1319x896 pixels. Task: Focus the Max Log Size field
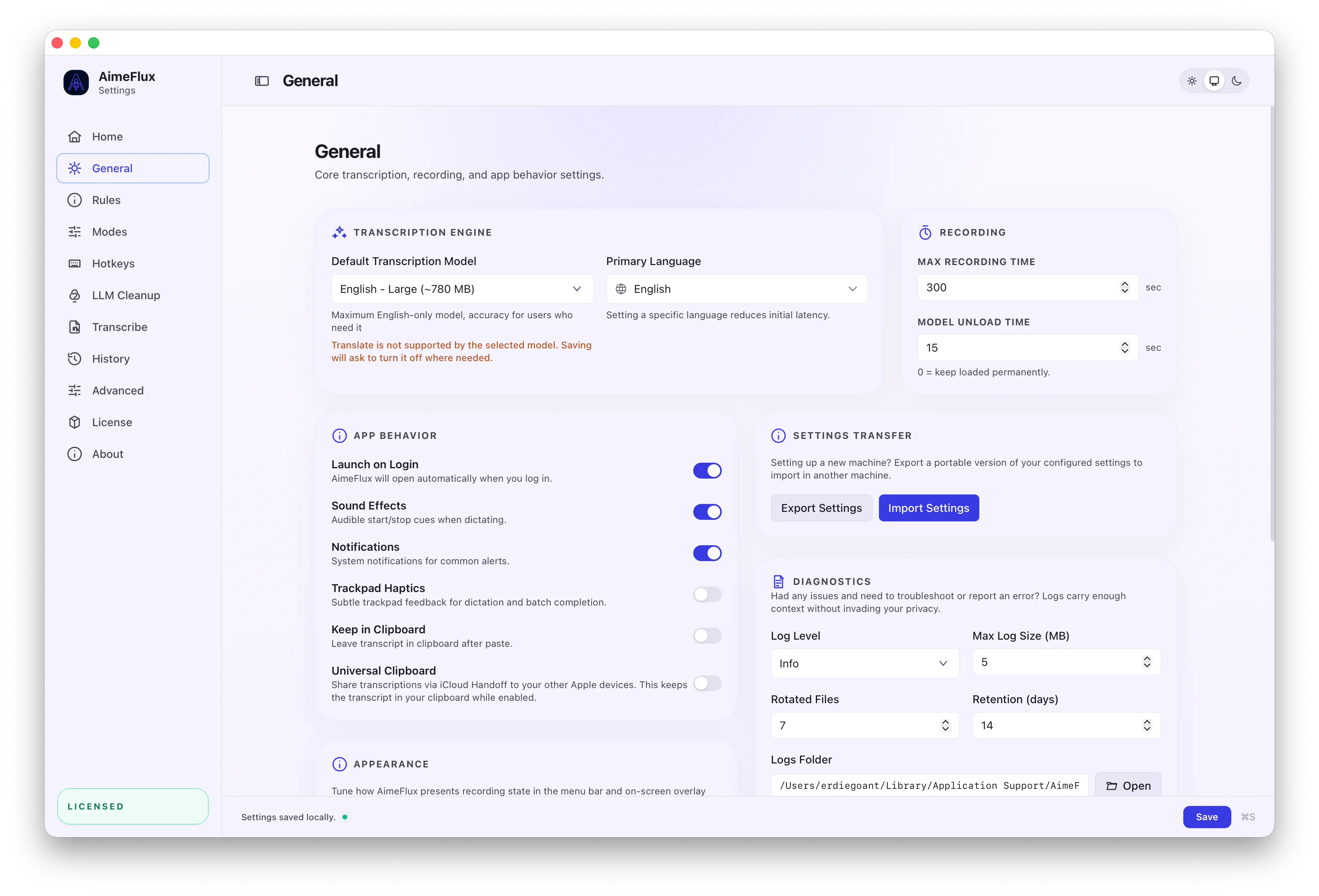tap(1067, 662)
